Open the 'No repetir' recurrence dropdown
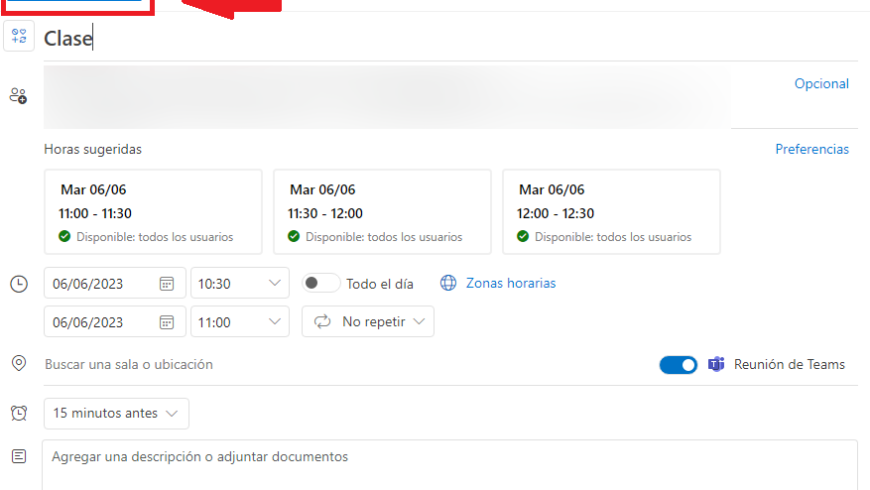The width and height of the screenshot is (870, 490). click(368, 321)
